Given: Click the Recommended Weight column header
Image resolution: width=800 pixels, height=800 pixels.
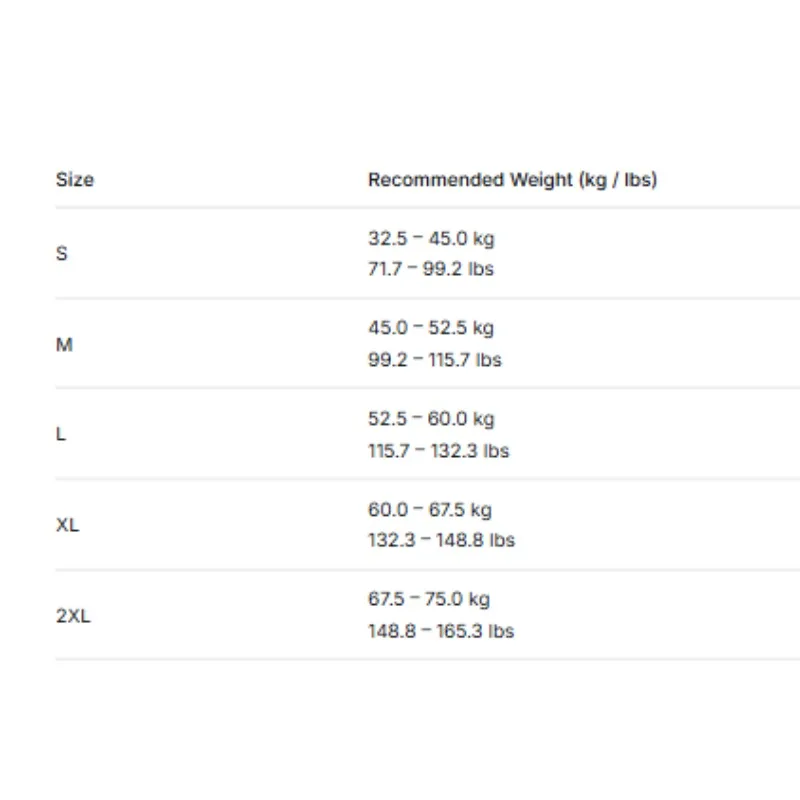Looking at the screenshot, I should coord(512,180).
